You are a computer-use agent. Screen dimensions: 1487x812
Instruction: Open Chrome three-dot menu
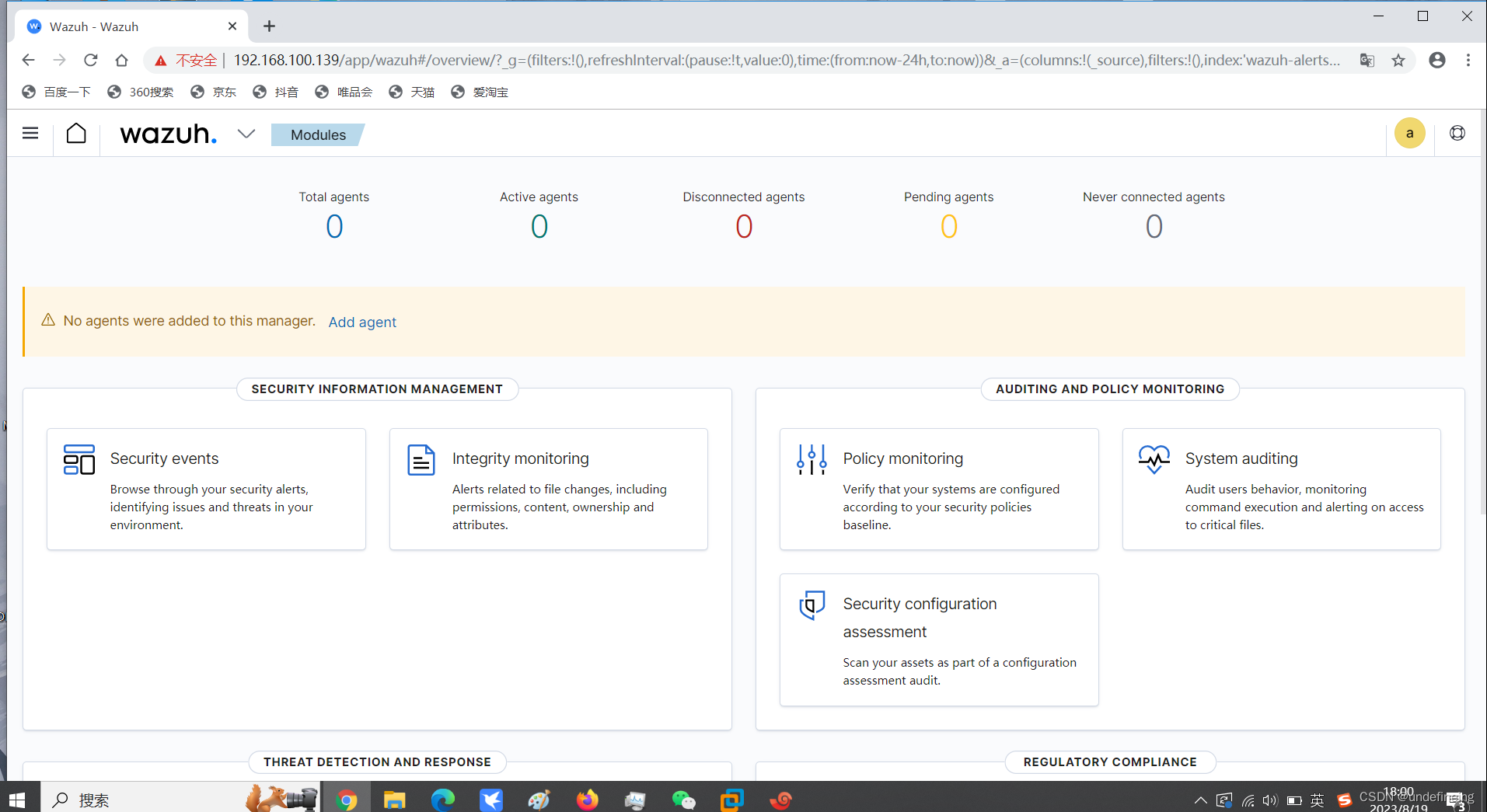point(1468,60)
